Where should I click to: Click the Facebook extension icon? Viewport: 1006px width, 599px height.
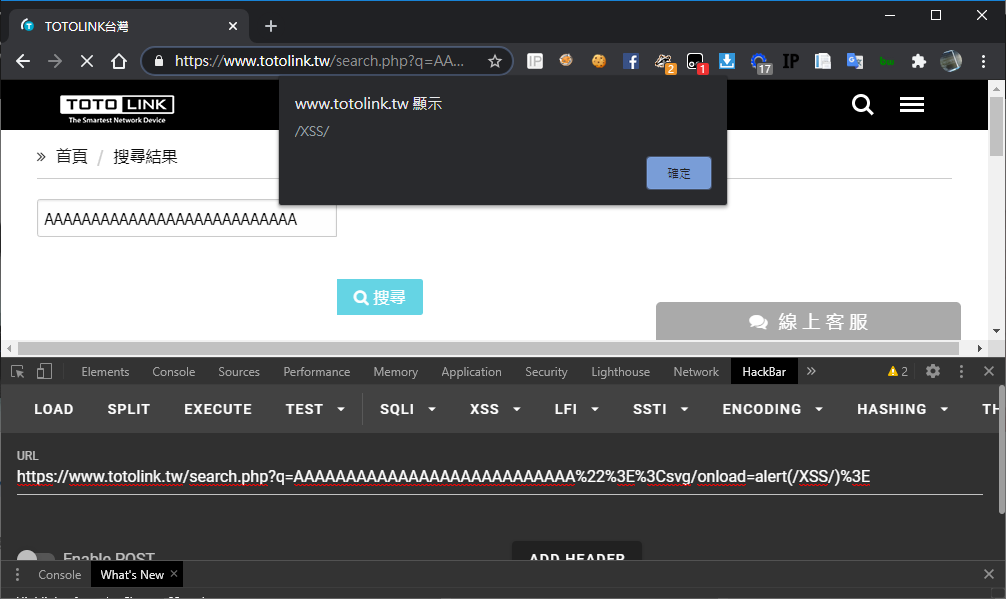(x=631, y=61)
